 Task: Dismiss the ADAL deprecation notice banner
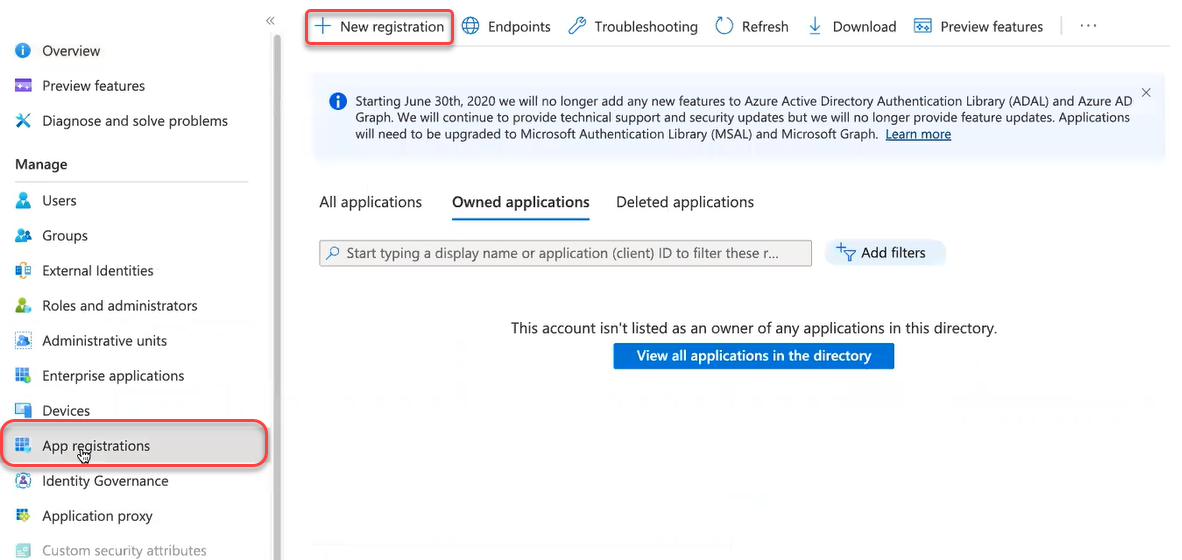coord(1146,92)
